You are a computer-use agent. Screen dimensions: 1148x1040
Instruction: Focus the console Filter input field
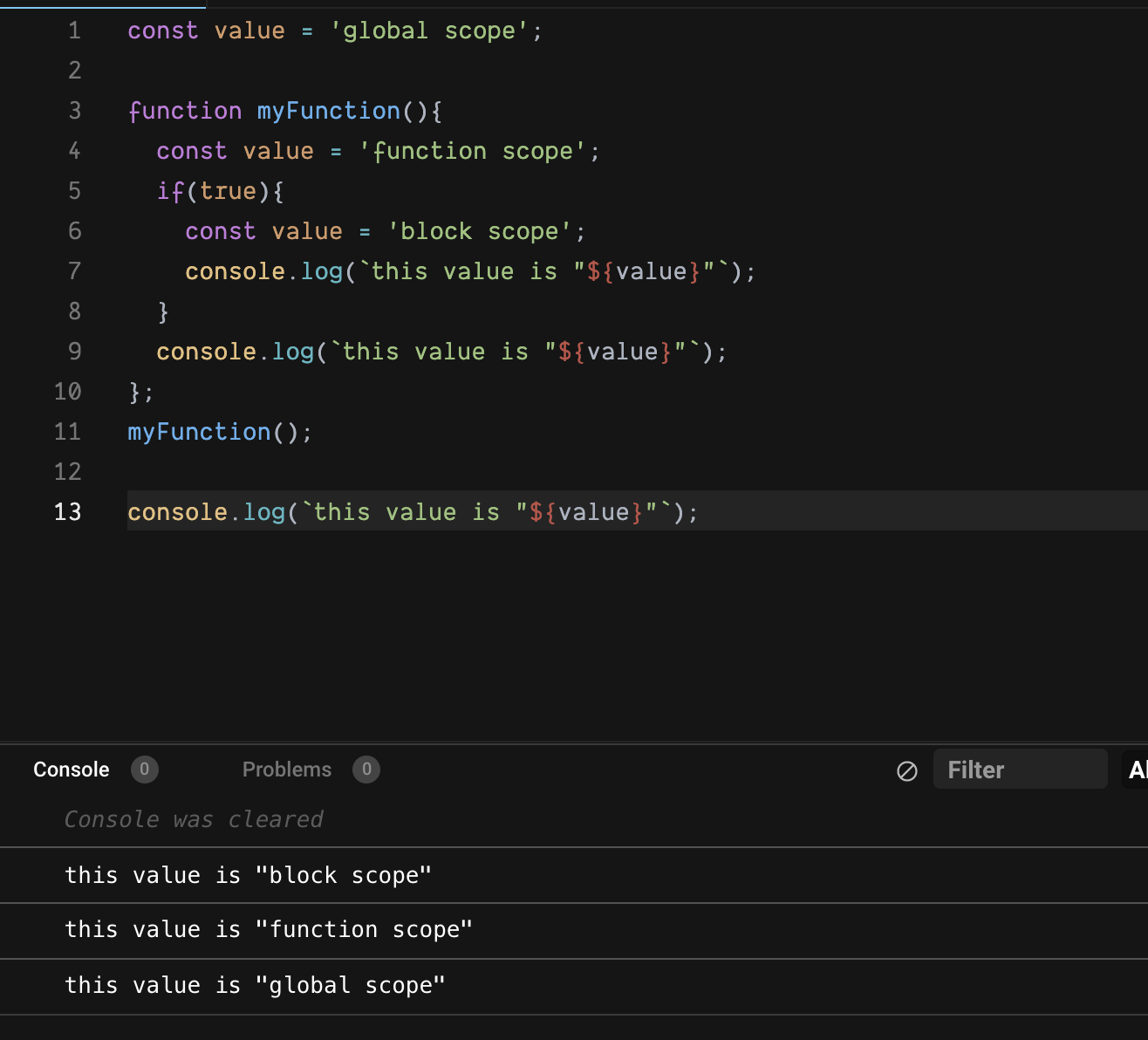tap(1020, 769)
